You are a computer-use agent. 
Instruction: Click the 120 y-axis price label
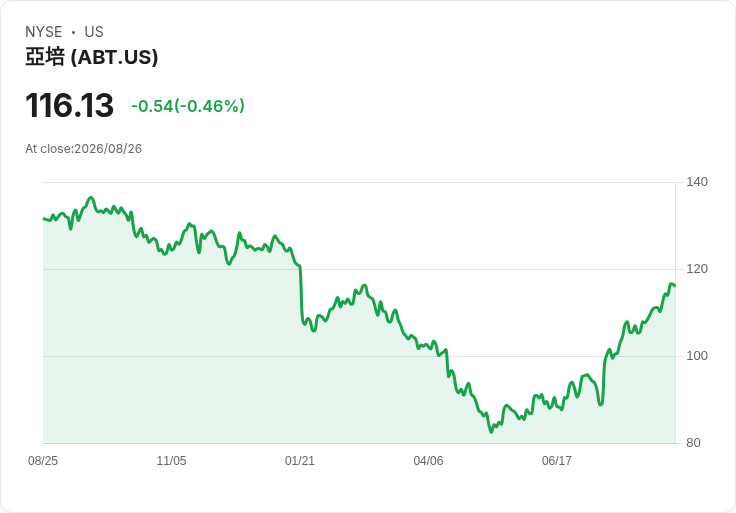tap(697, 269)
